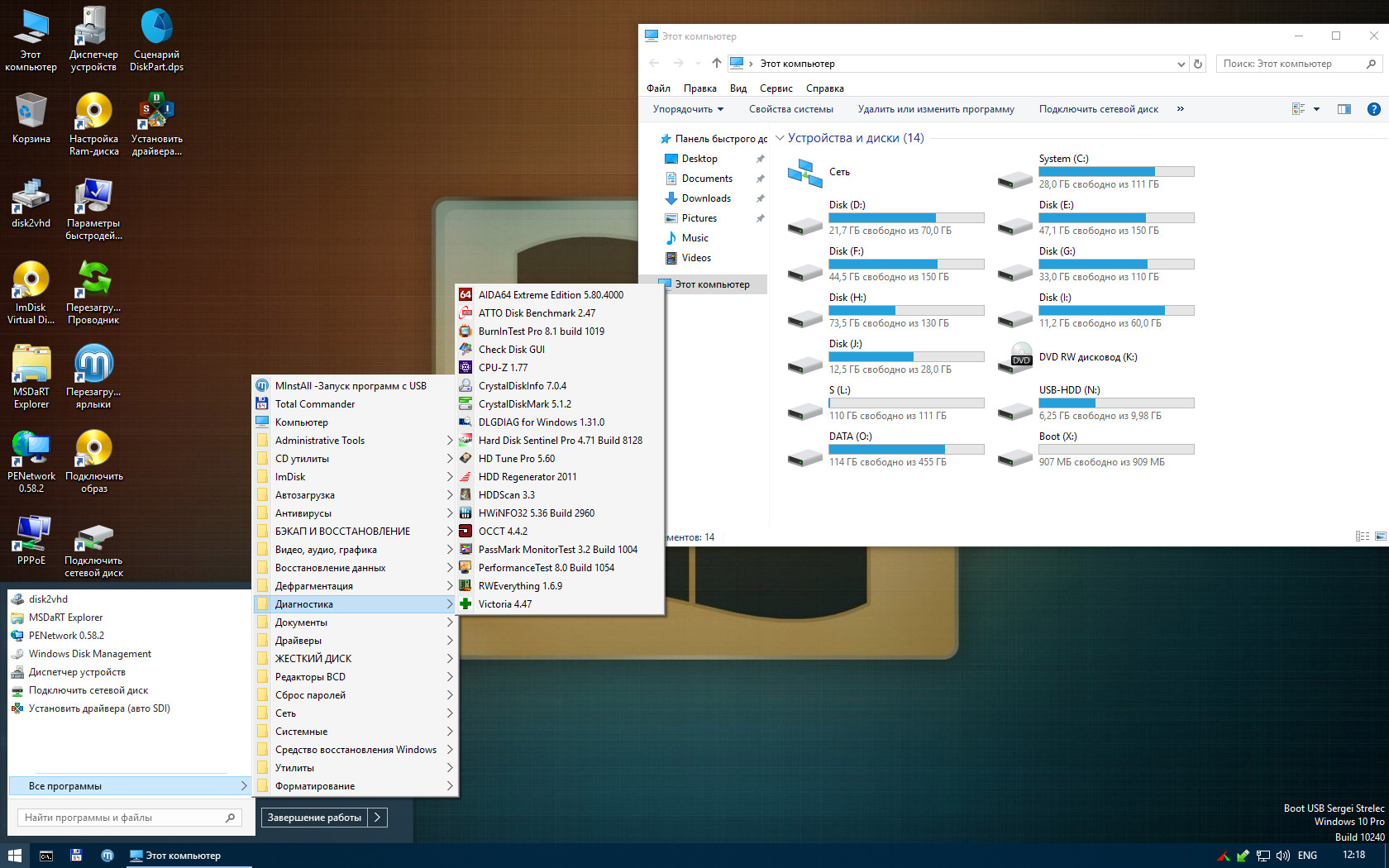
Task: Launch PerformanceTest 8.0 Build 1054
Action: (x=560, y=568)
